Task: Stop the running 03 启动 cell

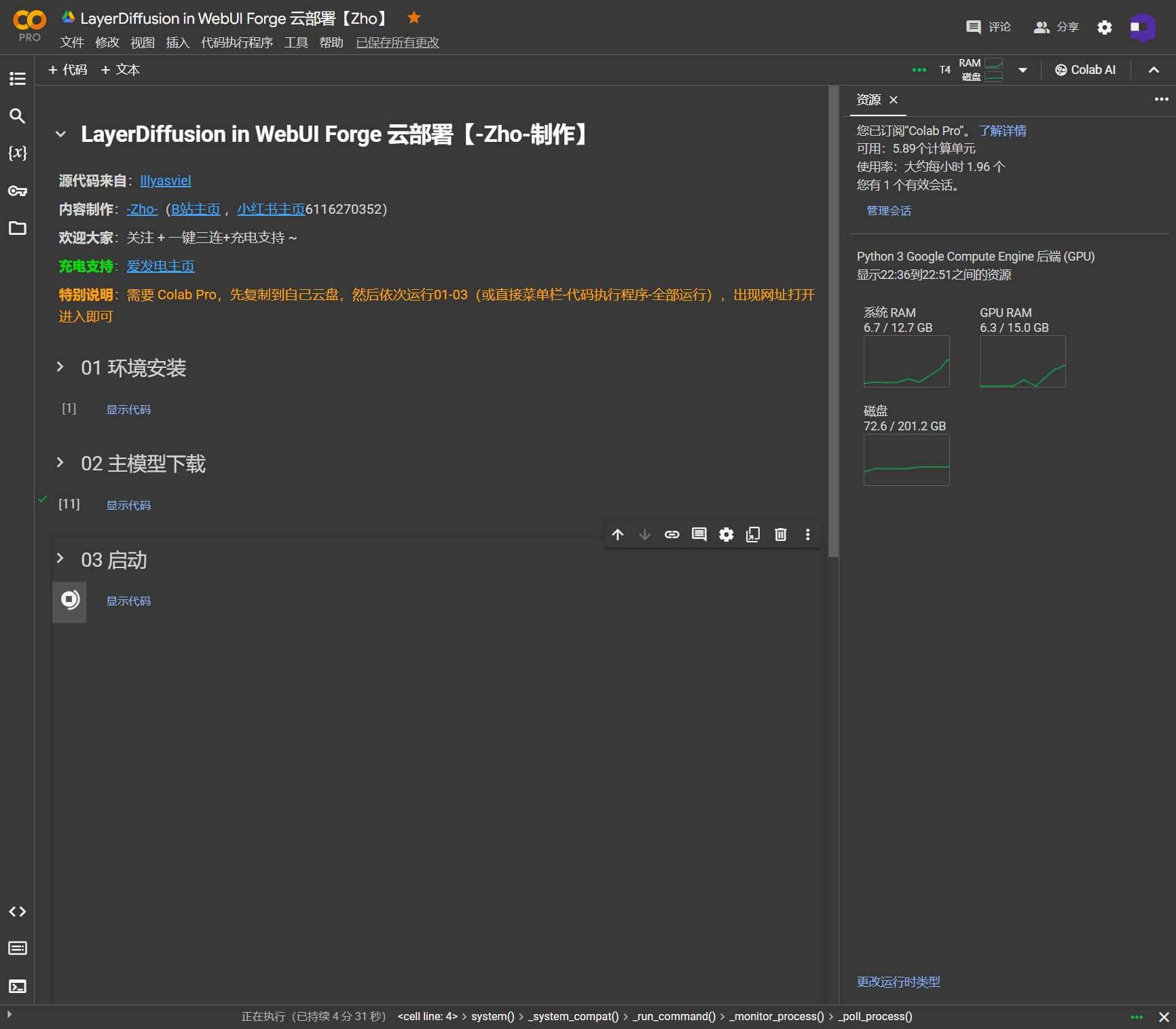Action: (x=70, y=600)
